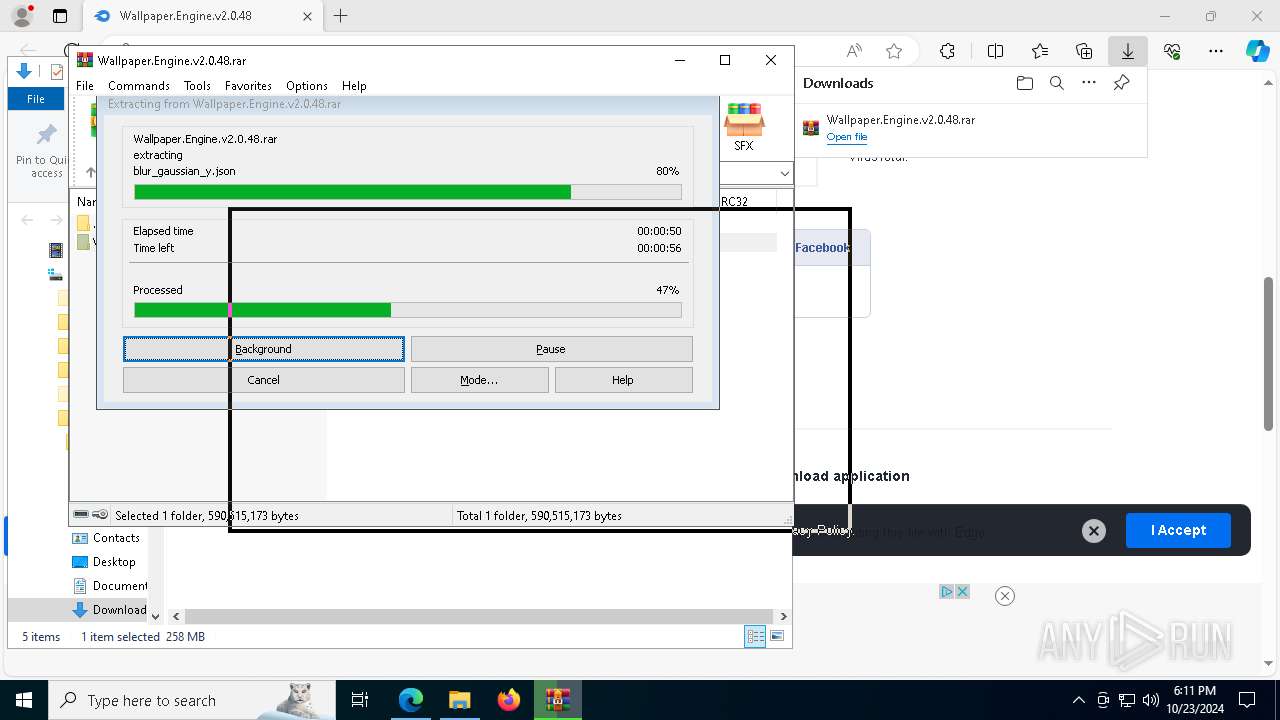Click the volume icon in system tray
Viewport: 1280px width, 720px height.
click(1151, 701)
